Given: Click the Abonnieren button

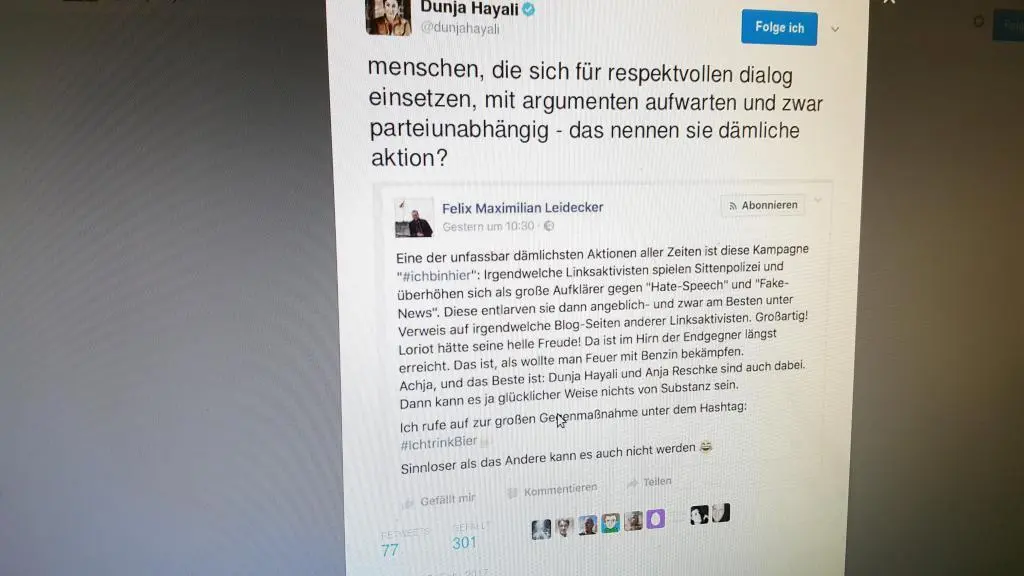Looking at the screenshot, I should pyautogui.click(x=762, y=205).
